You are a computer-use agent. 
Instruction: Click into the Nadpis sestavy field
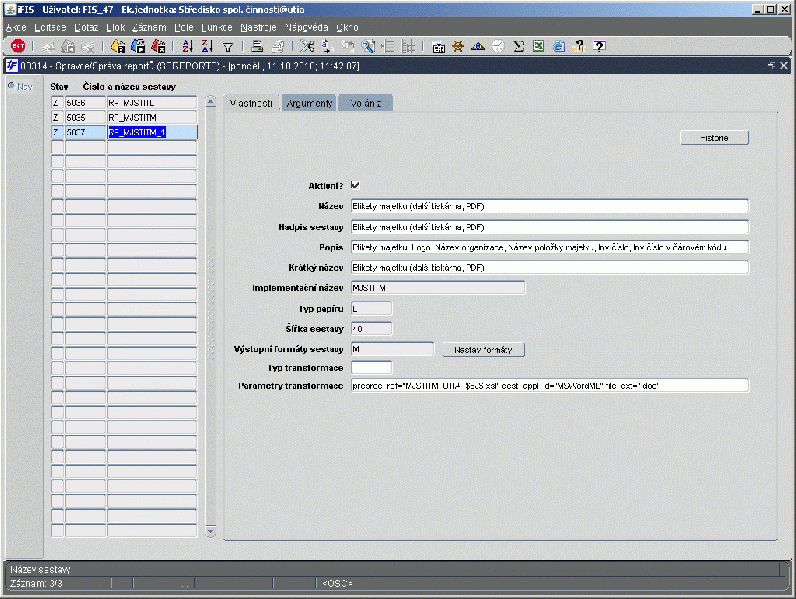[x=550, y=227]
